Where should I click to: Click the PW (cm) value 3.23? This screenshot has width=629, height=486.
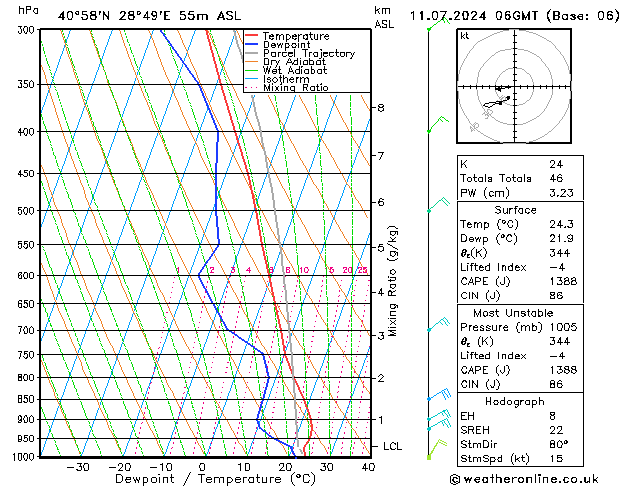pos(561,193)
